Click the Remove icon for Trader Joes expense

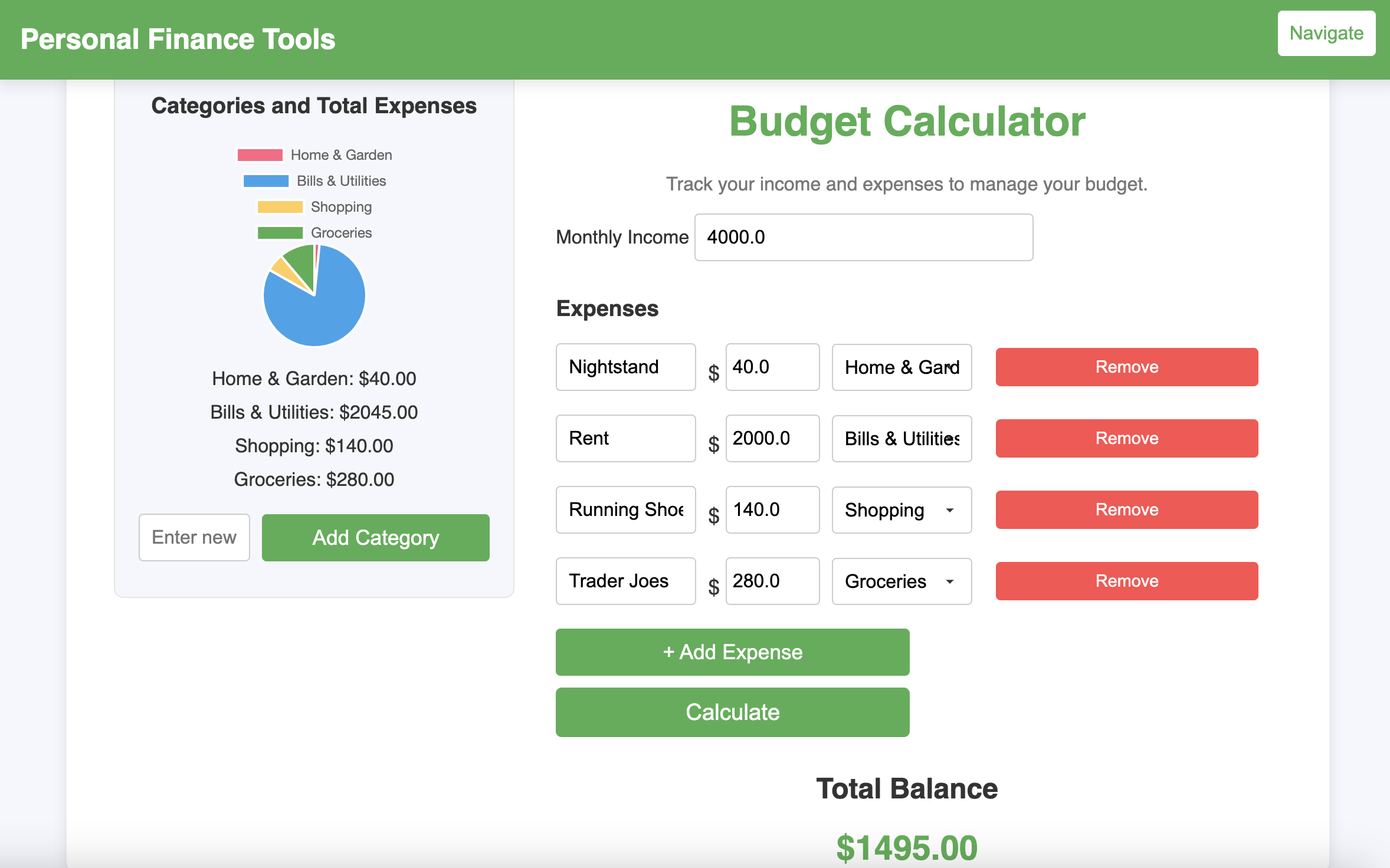1127,581
